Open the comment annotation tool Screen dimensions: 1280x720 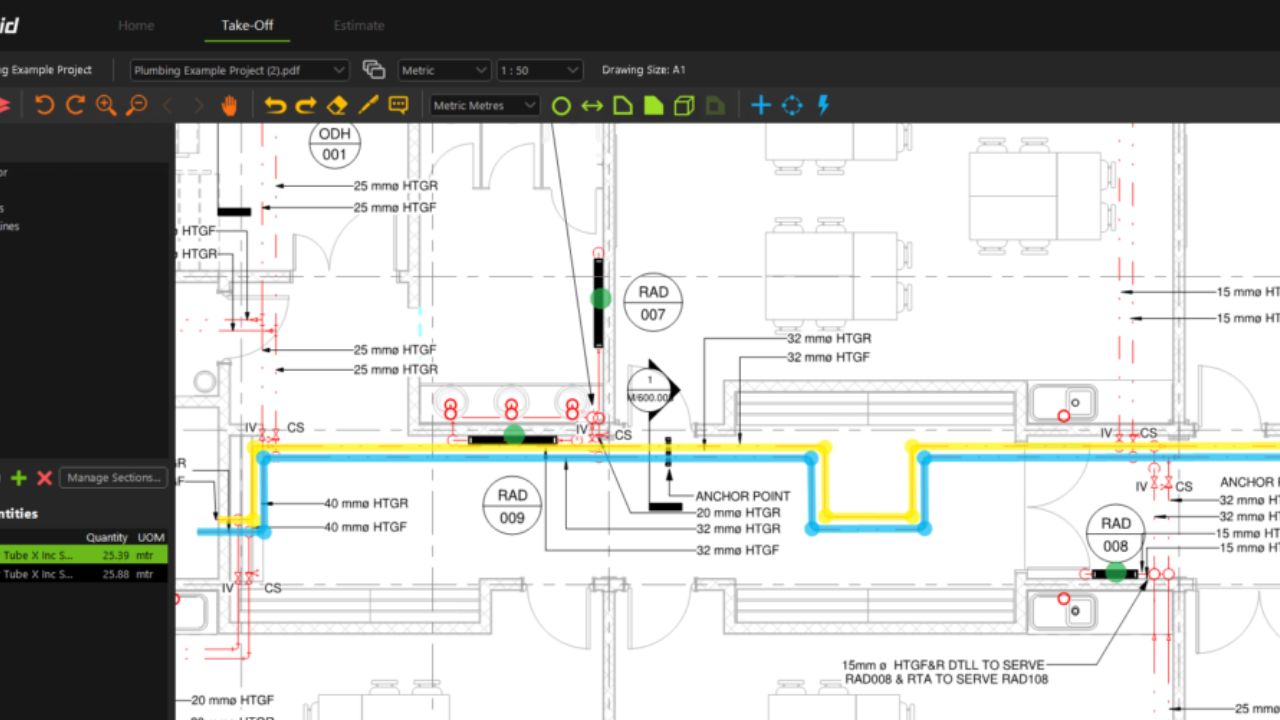pyautogui.click(x=398, y=104)
